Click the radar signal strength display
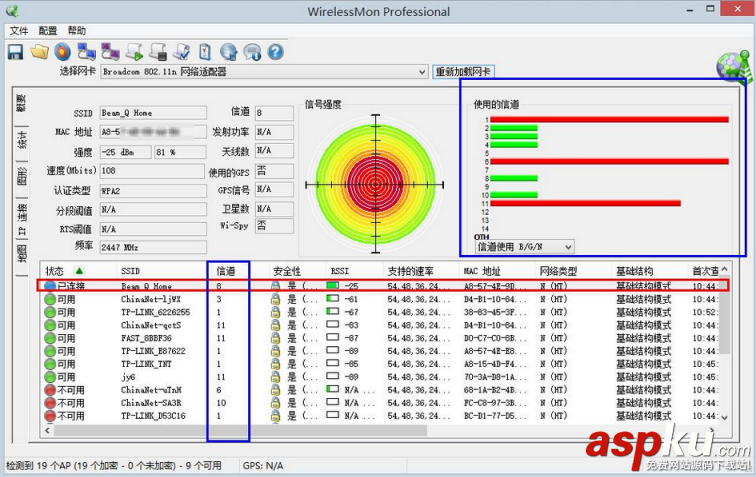The image size is (756, 477). (x=376, y=184)
